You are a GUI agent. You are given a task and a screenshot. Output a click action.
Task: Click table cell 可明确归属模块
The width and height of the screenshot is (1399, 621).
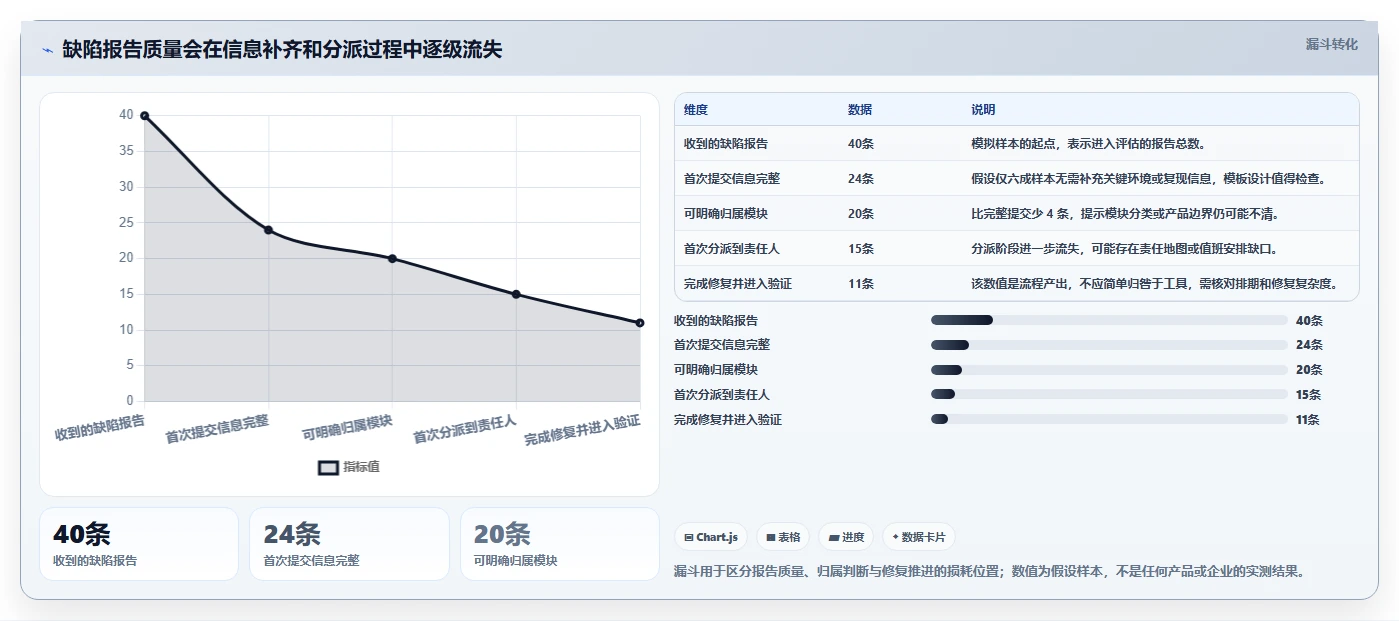(726, 214)
